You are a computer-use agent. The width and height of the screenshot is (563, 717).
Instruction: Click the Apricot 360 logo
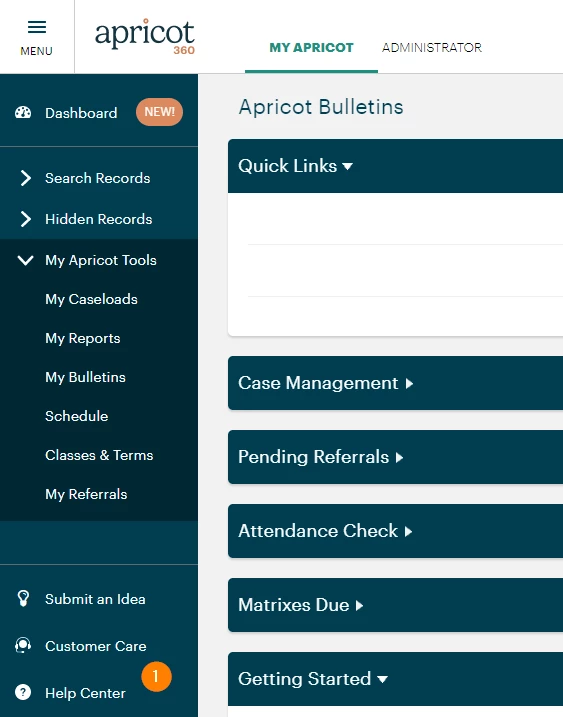click(145, 37)
